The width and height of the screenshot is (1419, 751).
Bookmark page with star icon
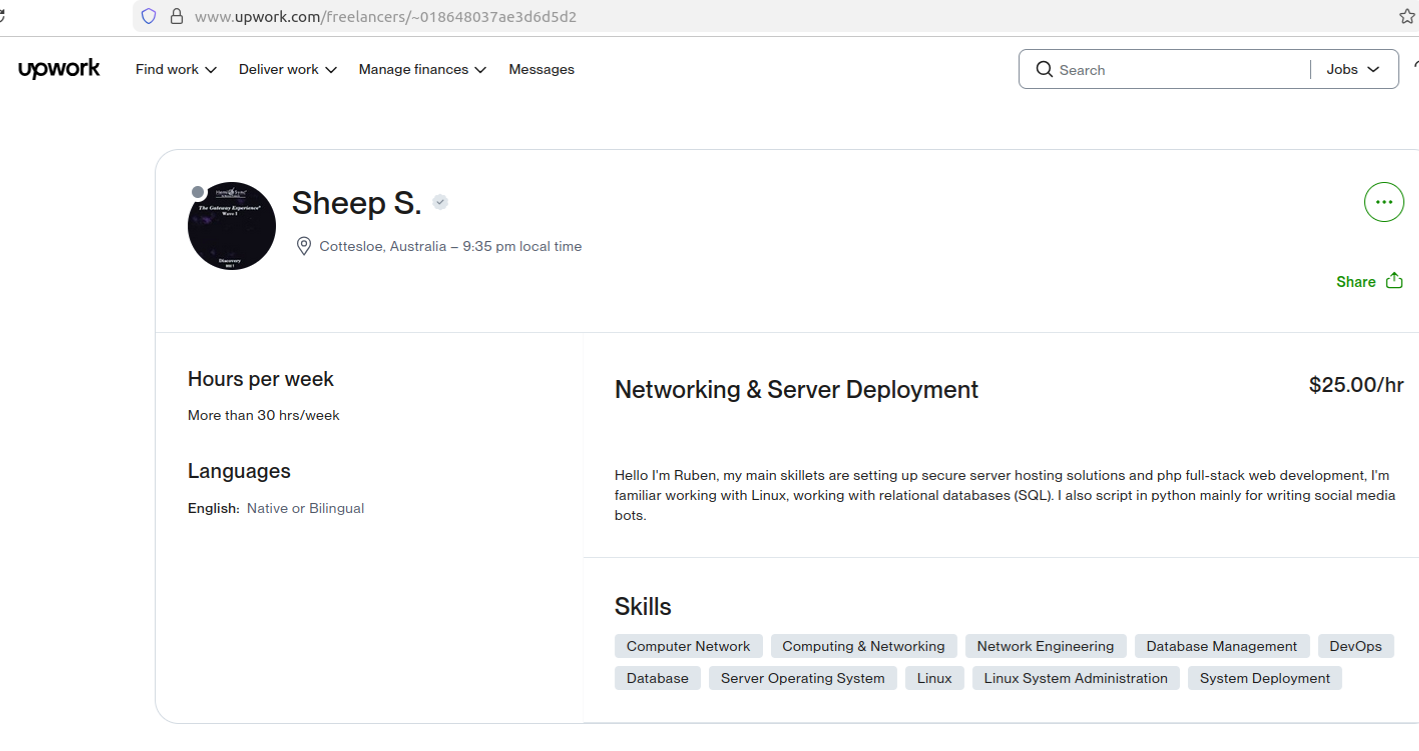(1407, 16)
